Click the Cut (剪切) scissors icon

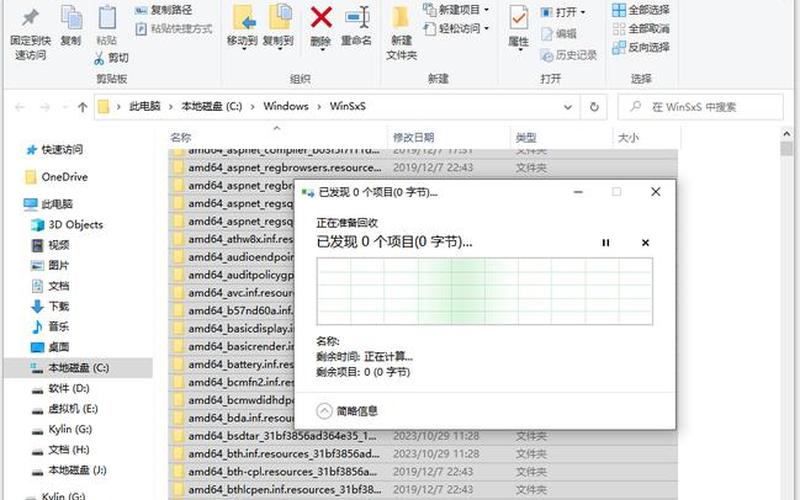tap(99, 58)
